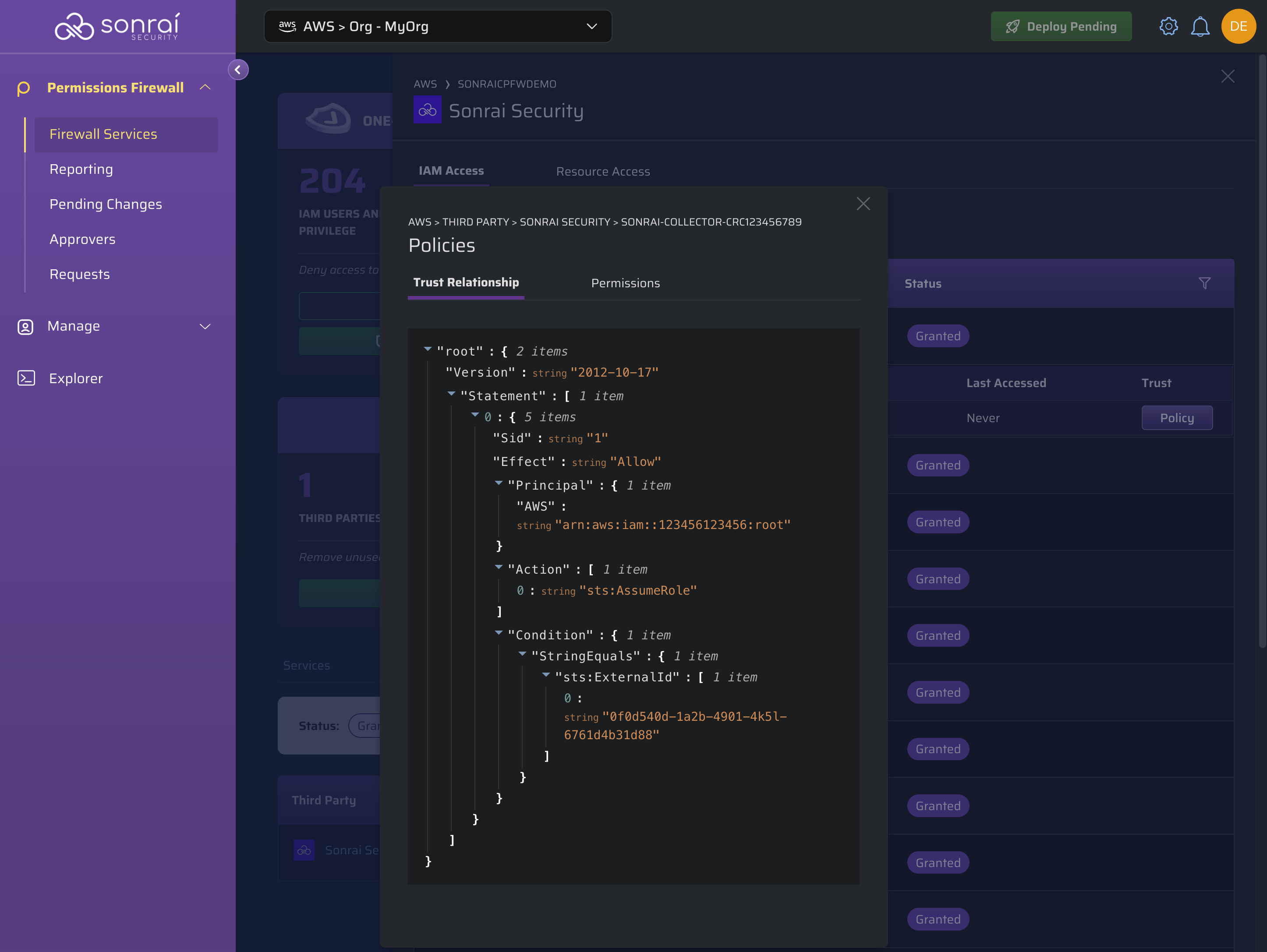This screenshot has width=1267, height=952.
Task: Select the IAM Access tab
Action: pyautogui.click(x=451, y=171)
